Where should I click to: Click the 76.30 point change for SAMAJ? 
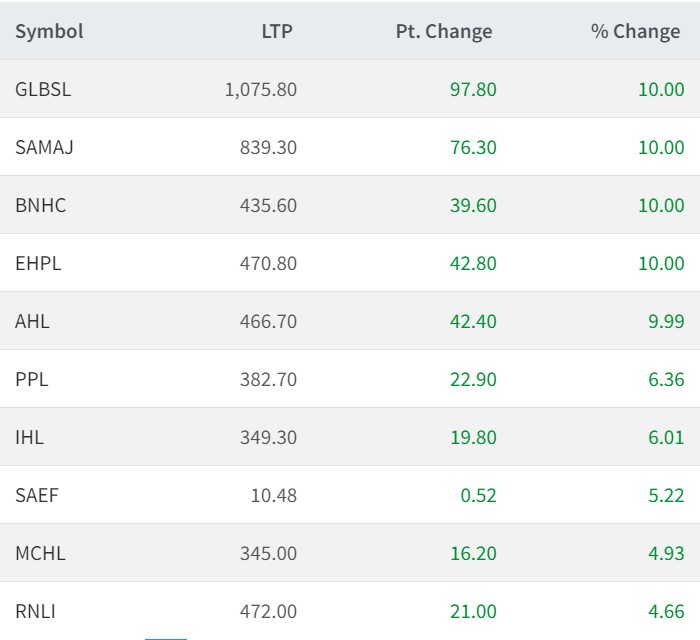tap(473, 147)
